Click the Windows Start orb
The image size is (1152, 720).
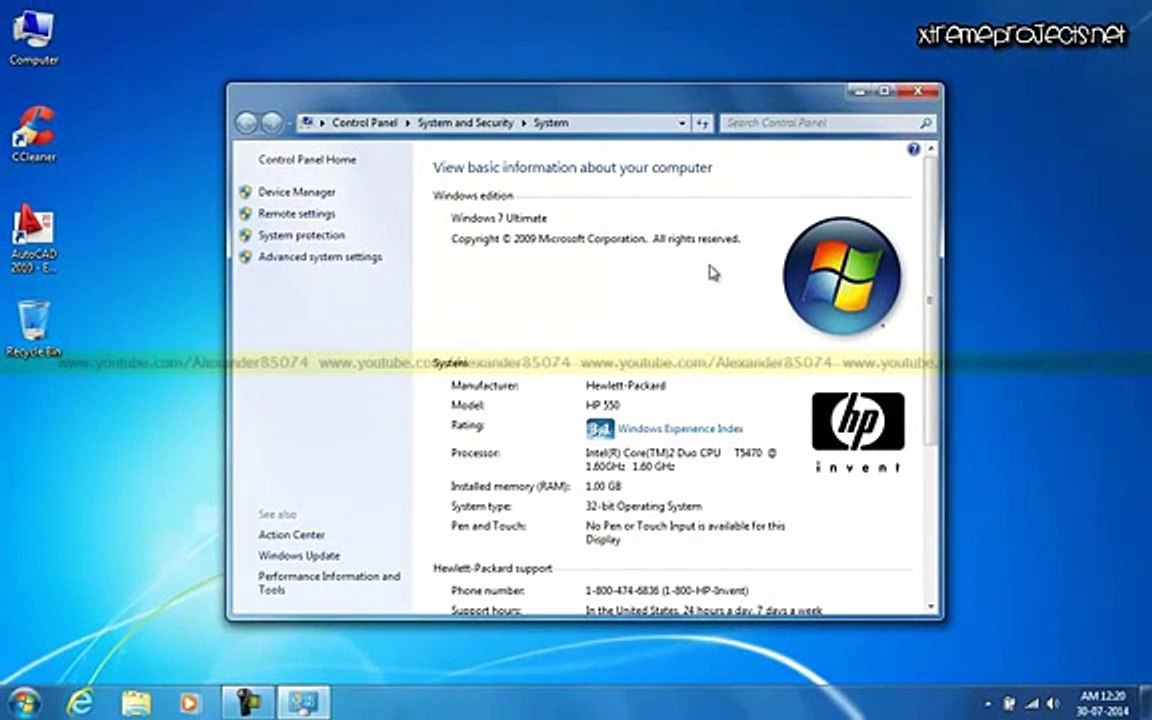click(24, 702)
